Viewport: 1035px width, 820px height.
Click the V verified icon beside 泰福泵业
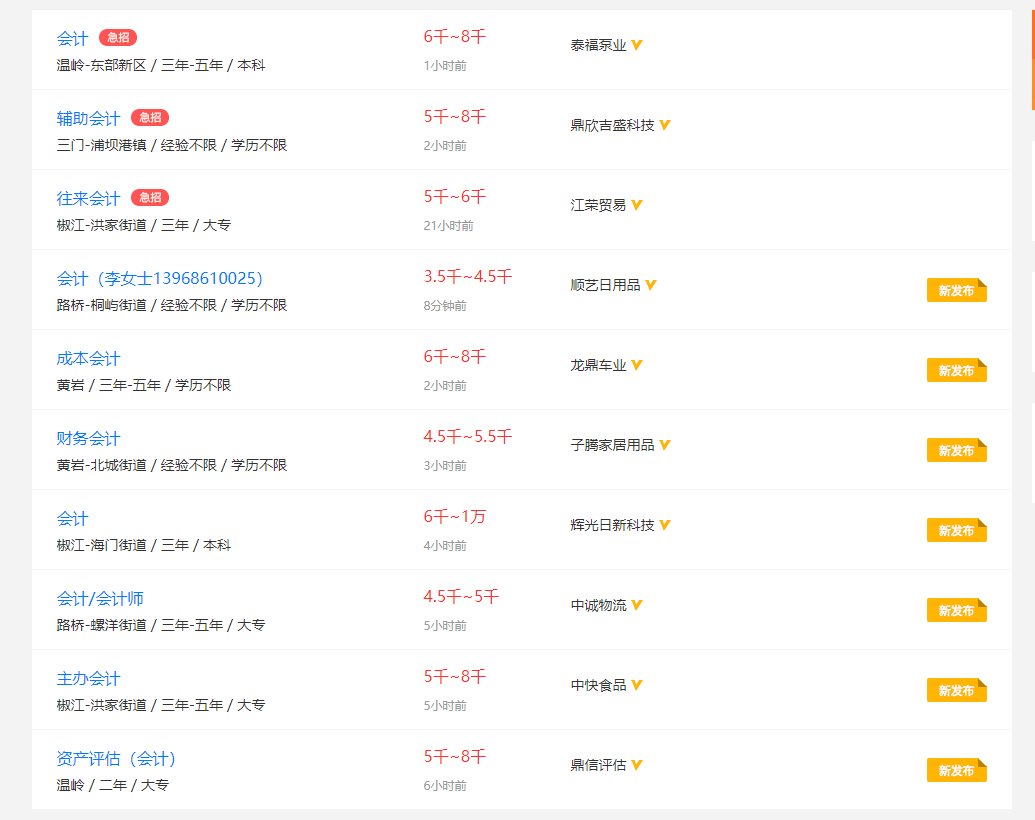pos(637,45)
